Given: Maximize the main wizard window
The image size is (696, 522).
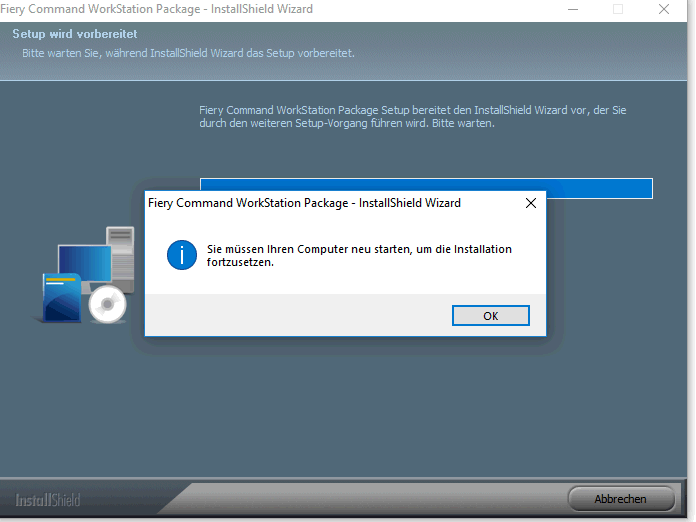Looking at the screenshot, I should pos(618,9).
